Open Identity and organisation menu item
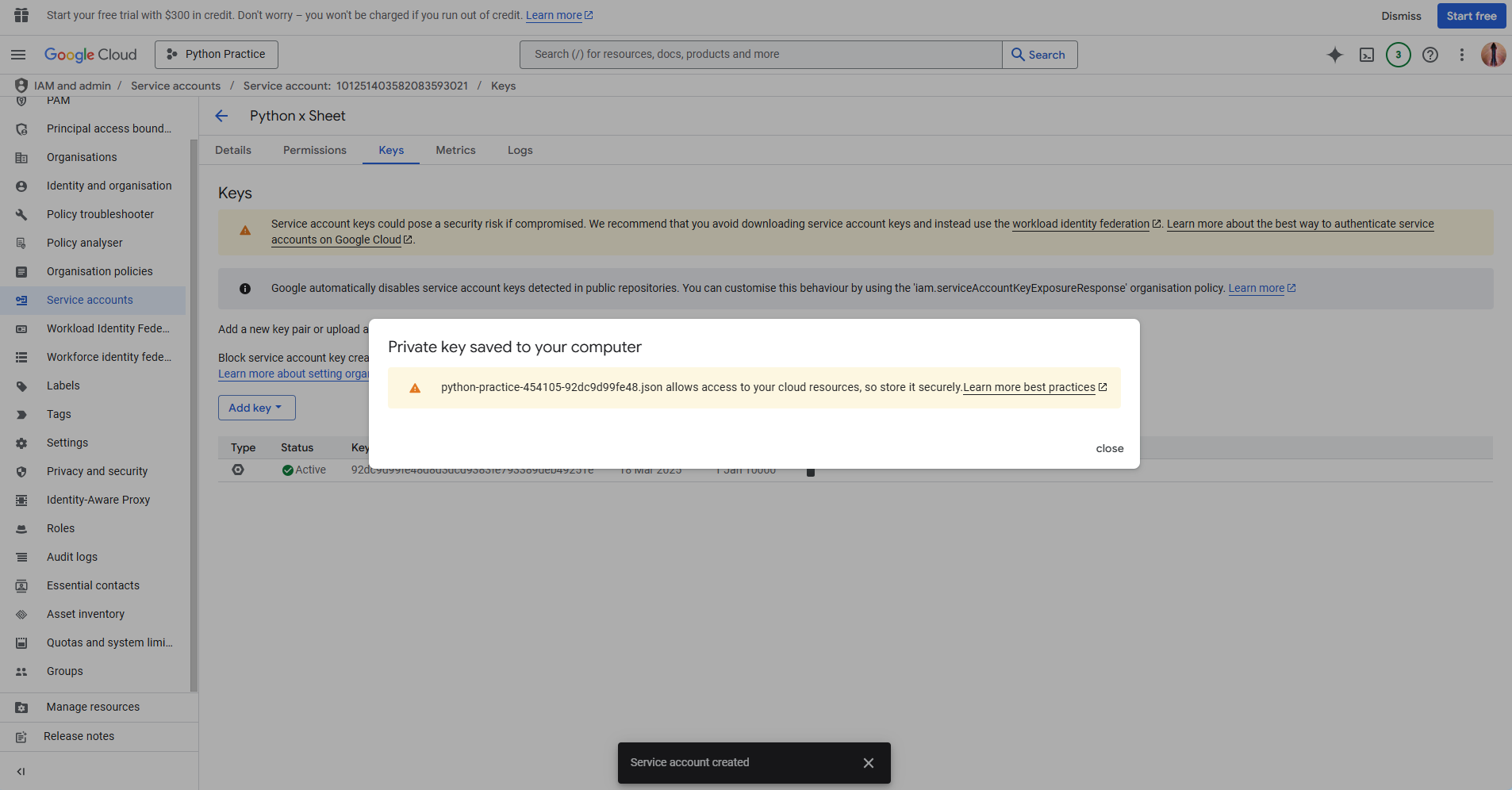Screen dimensions: 1512x790 [x=93, y=186]
